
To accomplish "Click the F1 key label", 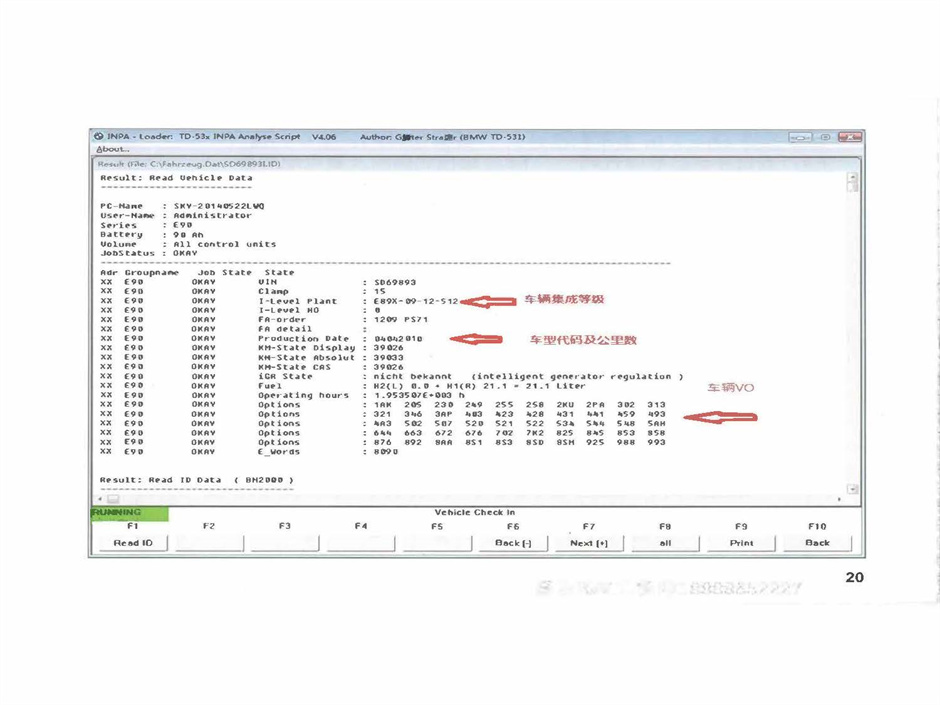I will coord(132,526).
